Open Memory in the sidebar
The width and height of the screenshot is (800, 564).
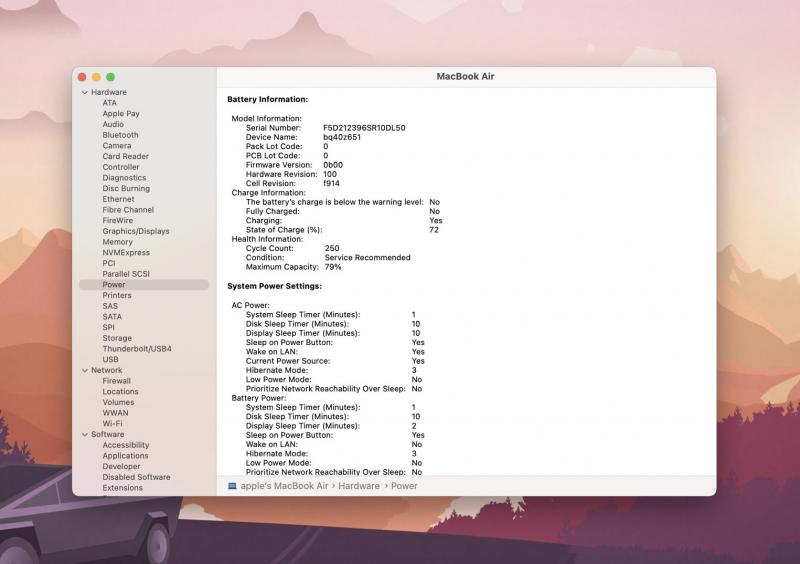click(x=117, y=242)
